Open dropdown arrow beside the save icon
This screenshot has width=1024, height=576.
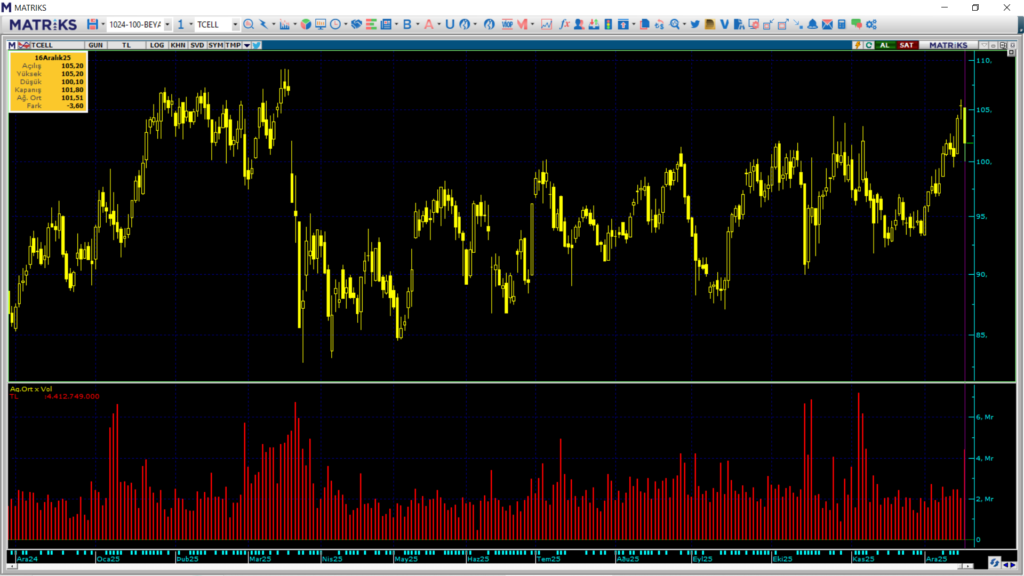click(x=103, y=24)
